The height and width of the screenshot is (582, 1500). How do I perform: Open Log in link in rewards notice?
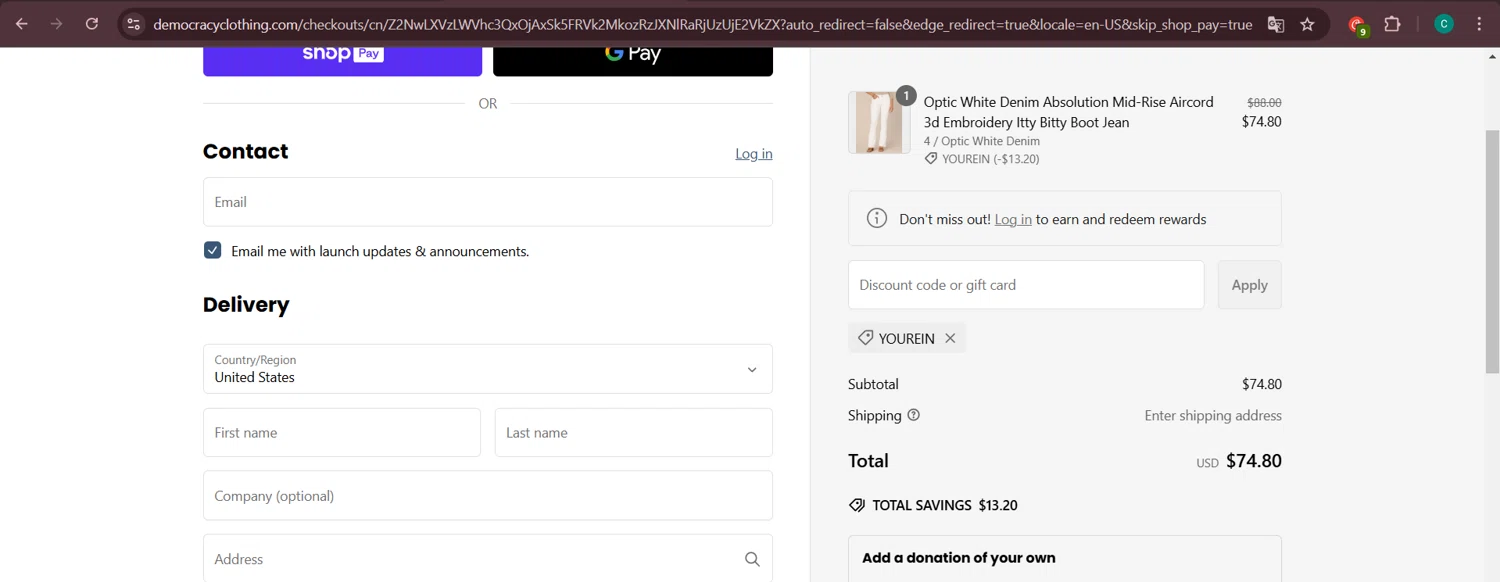point(1013,219)
